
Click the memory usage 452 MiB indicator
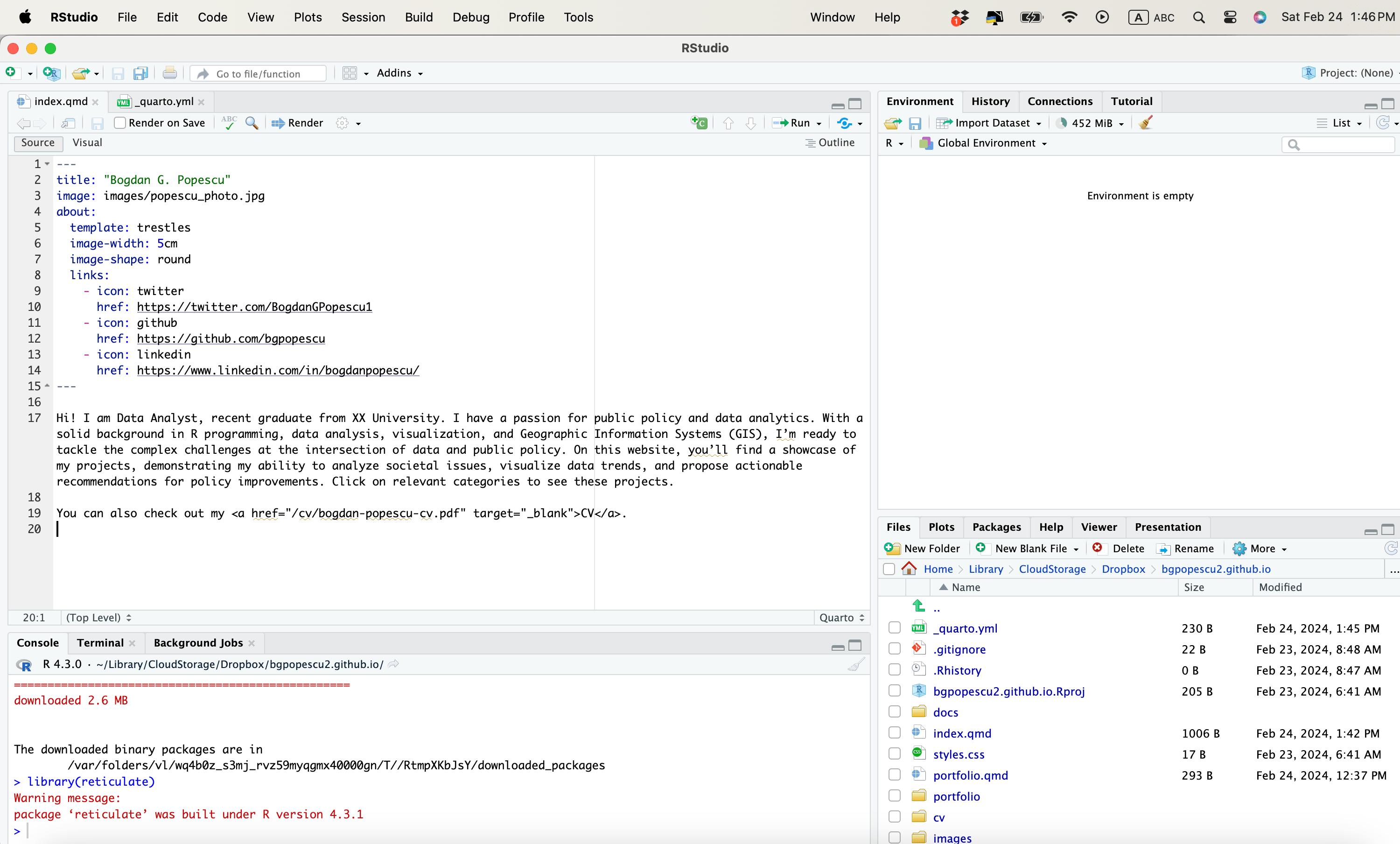[x=1091, y=123]
